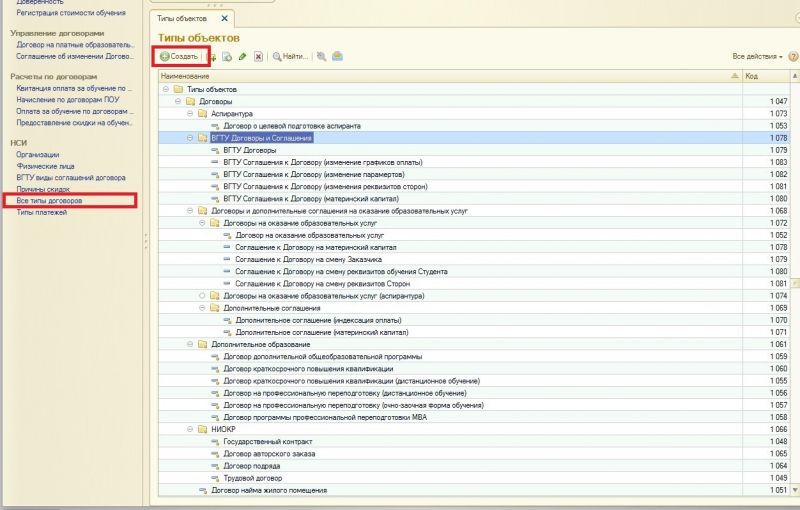Open Организации in the НСИ section
The height and width of the screenshot is (510, 800).
pos(38,155)
